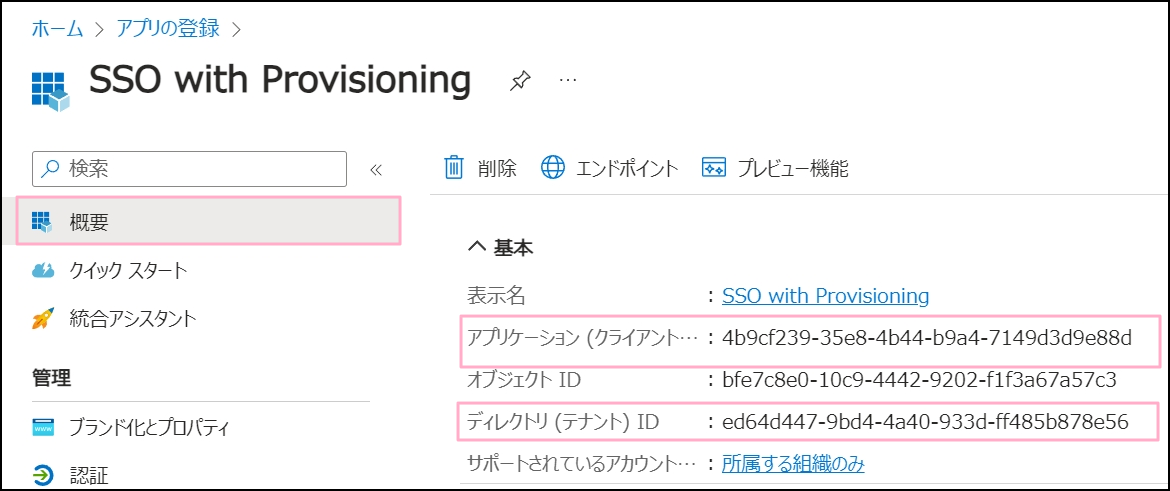Collapse the 基本 essentials section
1170x491 pixels.
[x=477, y=248]
